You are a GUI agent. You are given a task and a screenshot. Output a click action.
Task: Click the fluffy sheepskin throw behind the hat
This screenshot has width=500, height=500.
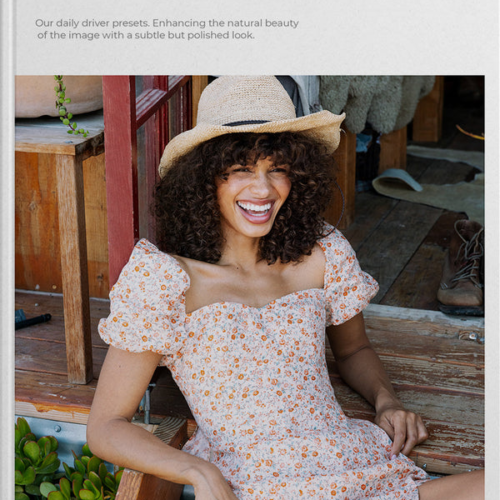375,102
